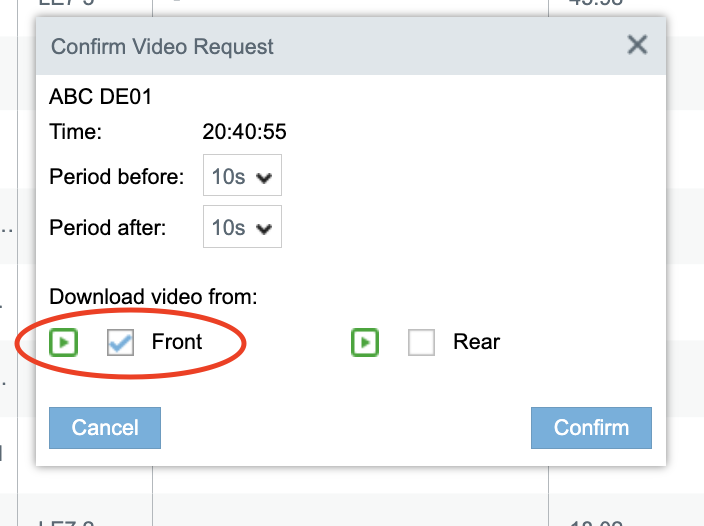This screenshot has height=526, width=704.
Task: Select the Front label text
Action: [x=177, y=342]
